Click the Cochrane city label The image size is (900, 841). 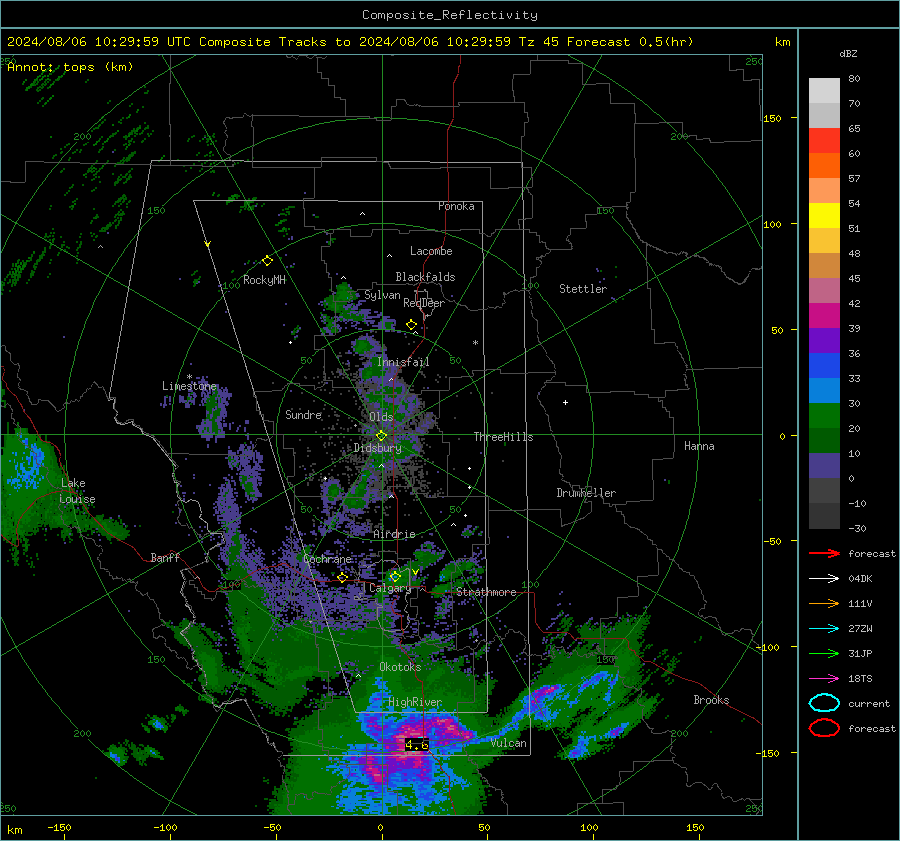point(327,559)
